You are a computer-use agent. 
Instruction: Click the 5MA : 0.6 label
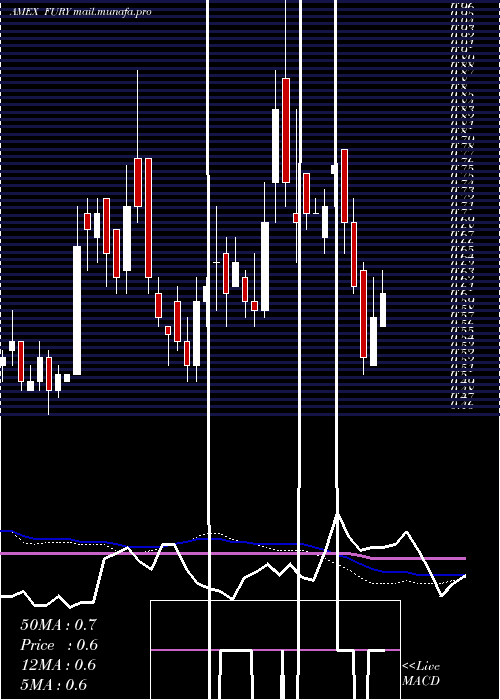(x=54, y=685)
